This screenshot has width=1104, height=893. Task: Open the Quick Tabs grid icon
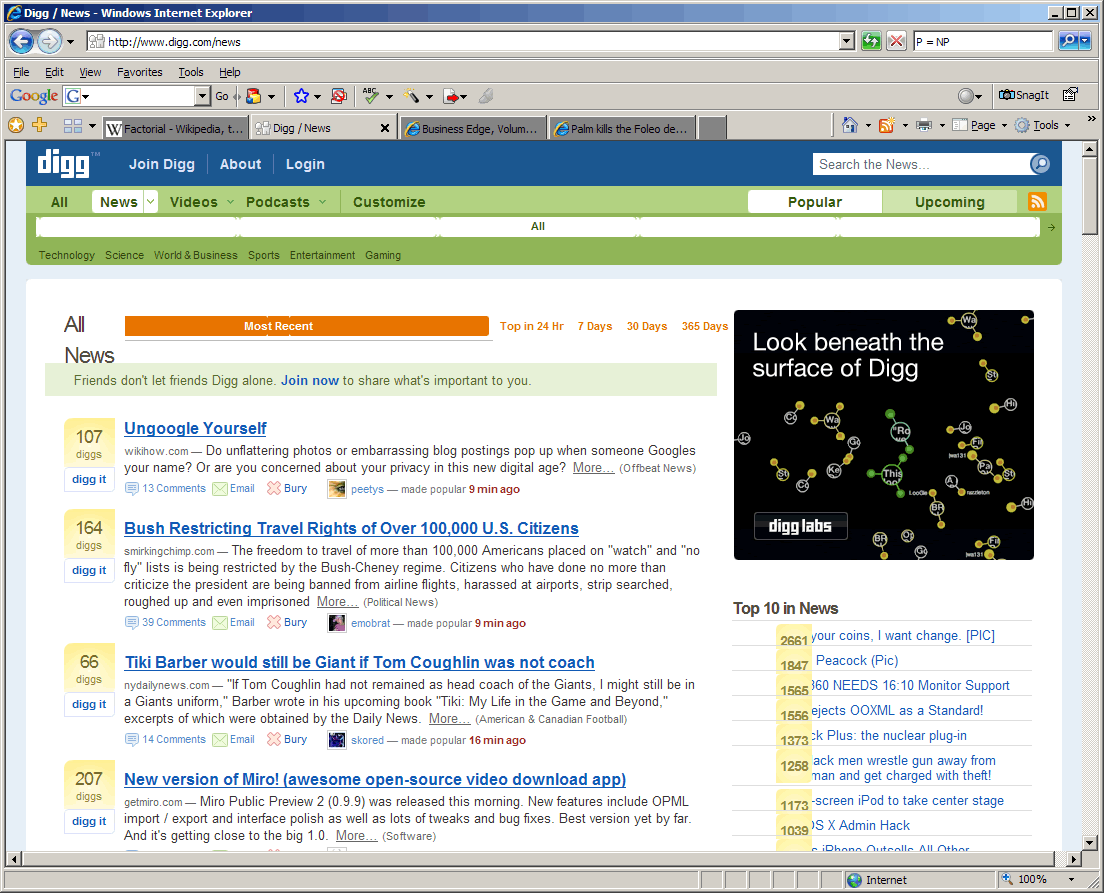click(73, 126)
